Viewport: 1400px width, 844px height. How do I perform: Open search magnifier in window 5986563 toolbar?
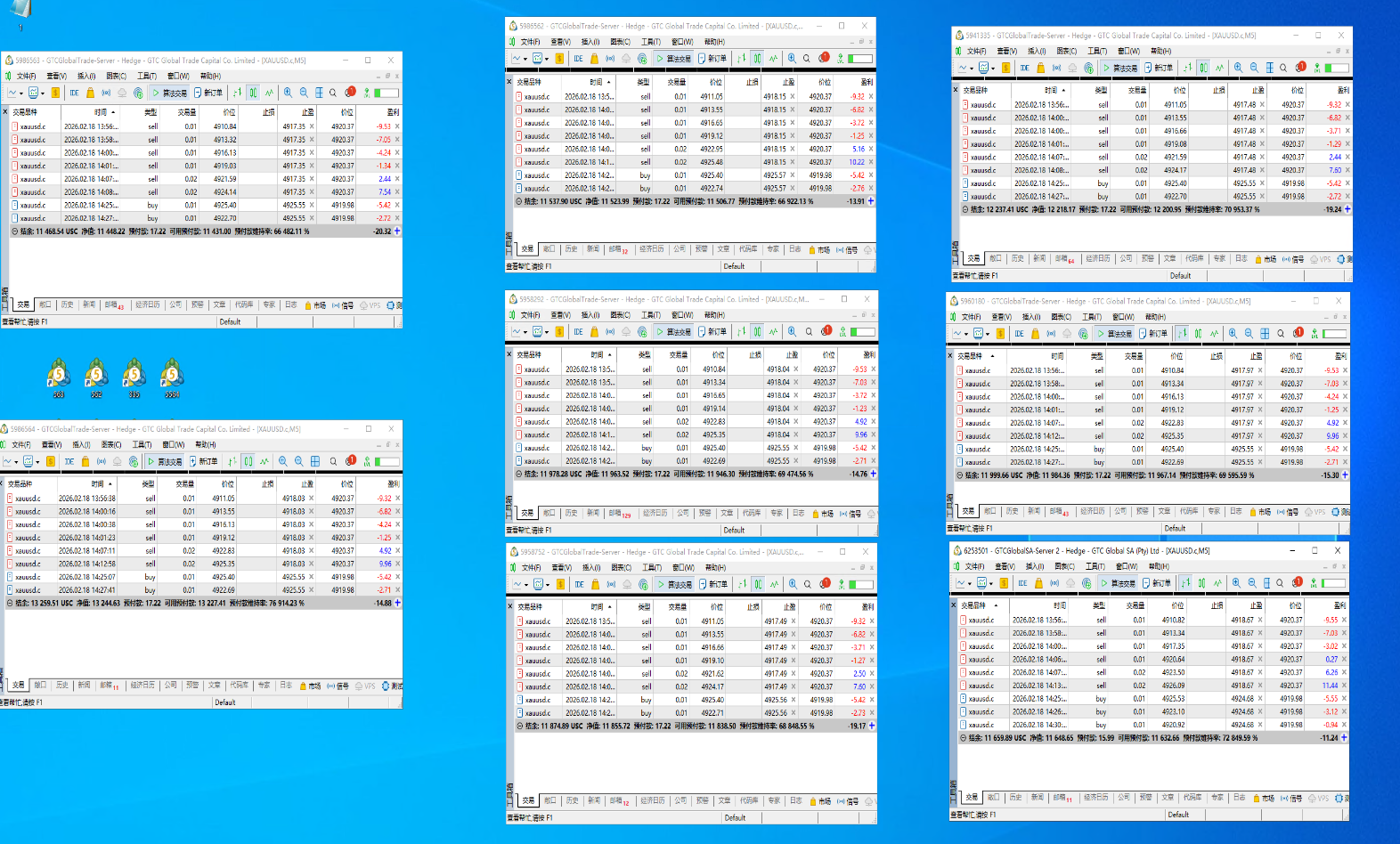coord(333,93)
